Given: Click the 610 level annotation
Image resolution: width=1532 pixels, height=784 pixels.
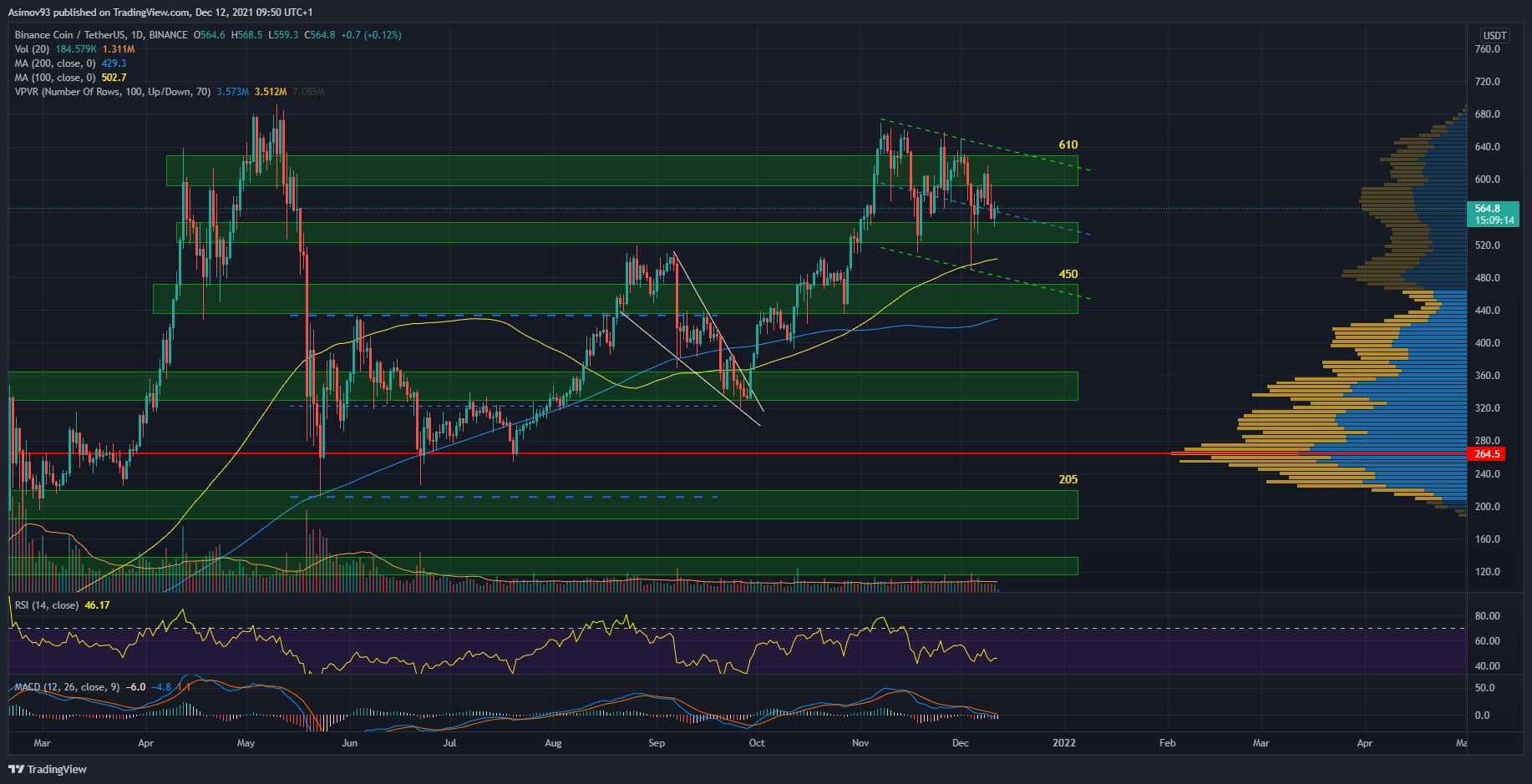Looking at the screenshot, I should 1068,145.
